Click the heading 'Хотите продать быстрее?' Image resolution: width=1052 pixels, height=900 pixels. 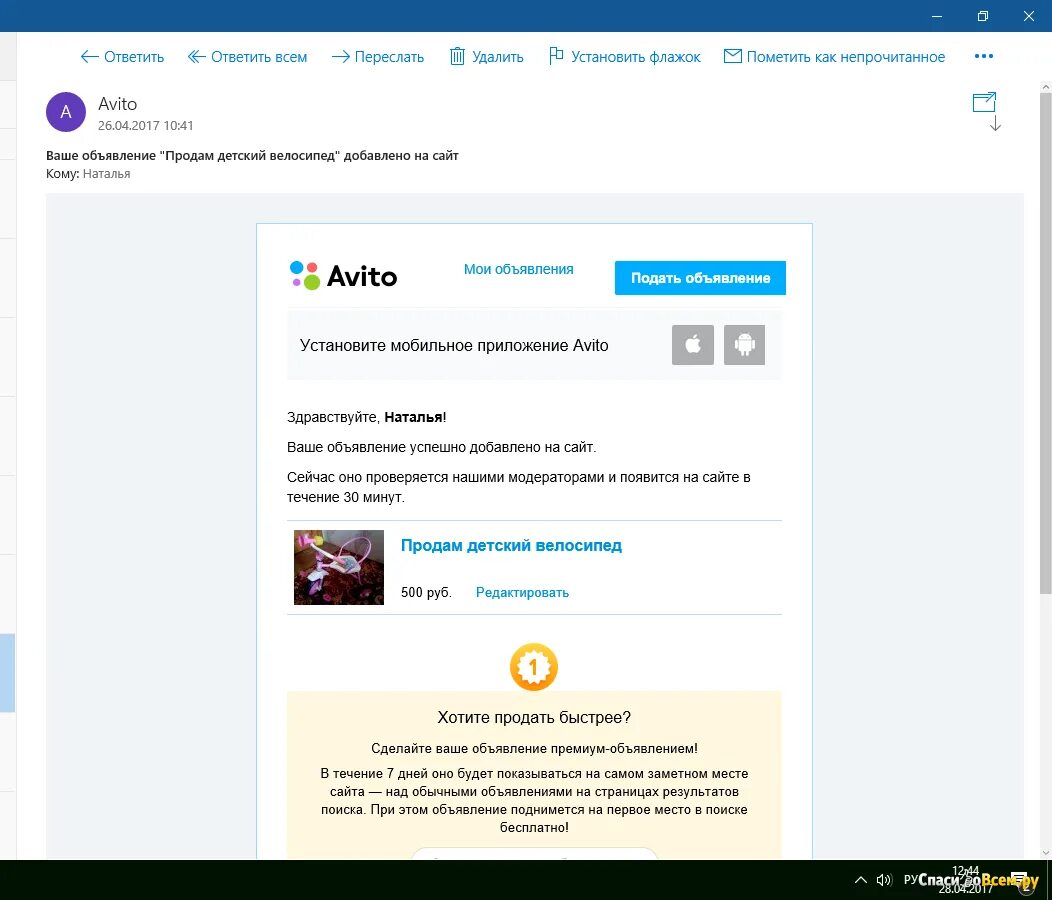click(534, 717)
